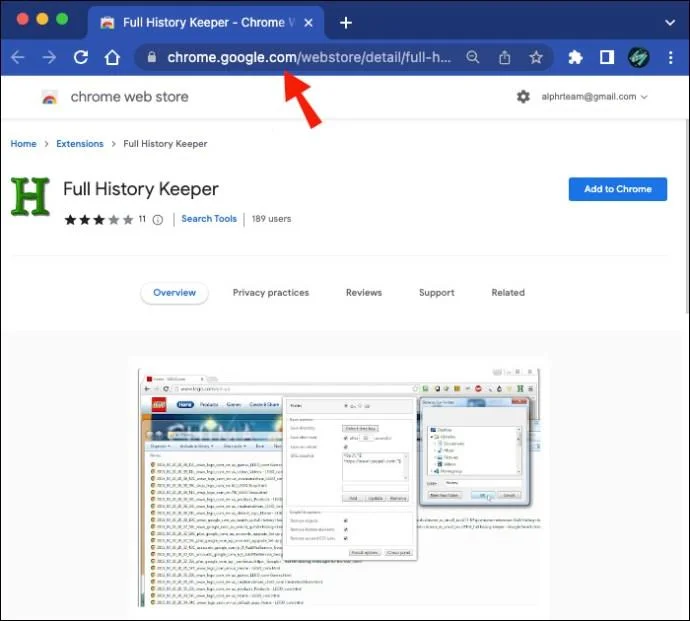Screen dimensions: 690x621
Task: Open the home page via the house icon
Action: (112, 57)
